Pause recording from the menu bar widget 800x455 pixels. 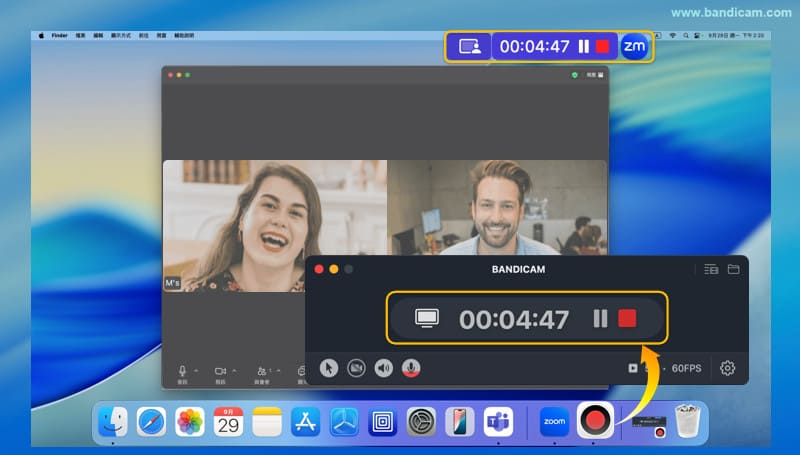(584, 46)
